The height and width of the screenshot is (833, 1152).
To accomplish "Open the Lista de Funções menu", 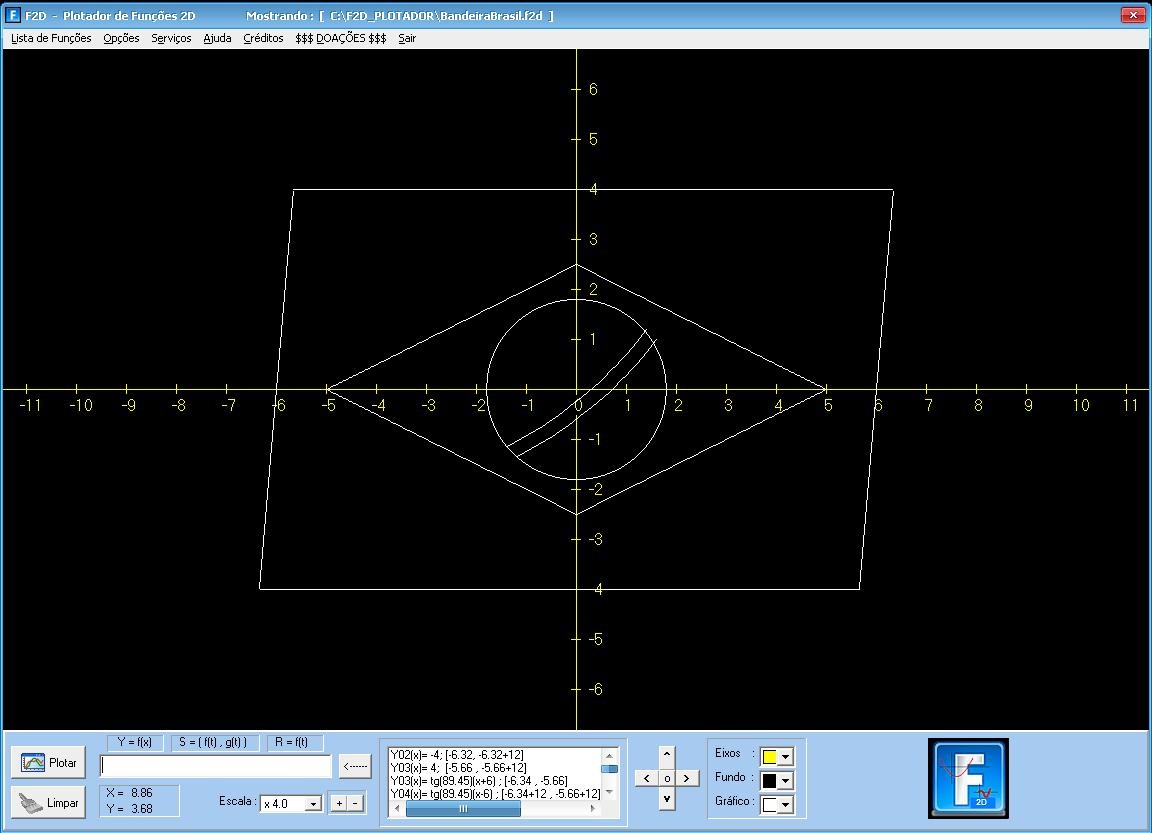I will point(51,38).
